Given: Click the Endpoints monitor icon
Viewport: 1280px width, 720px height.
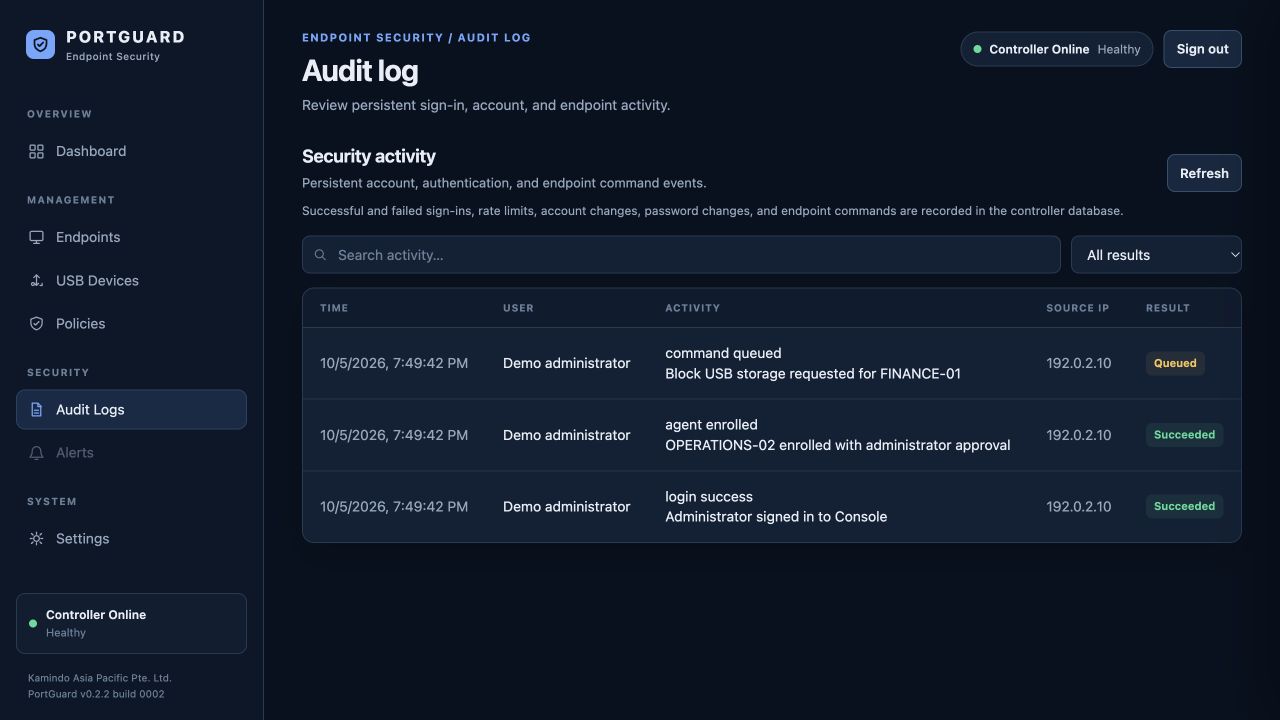Looking at the screenshot, I should pos(36,237).
